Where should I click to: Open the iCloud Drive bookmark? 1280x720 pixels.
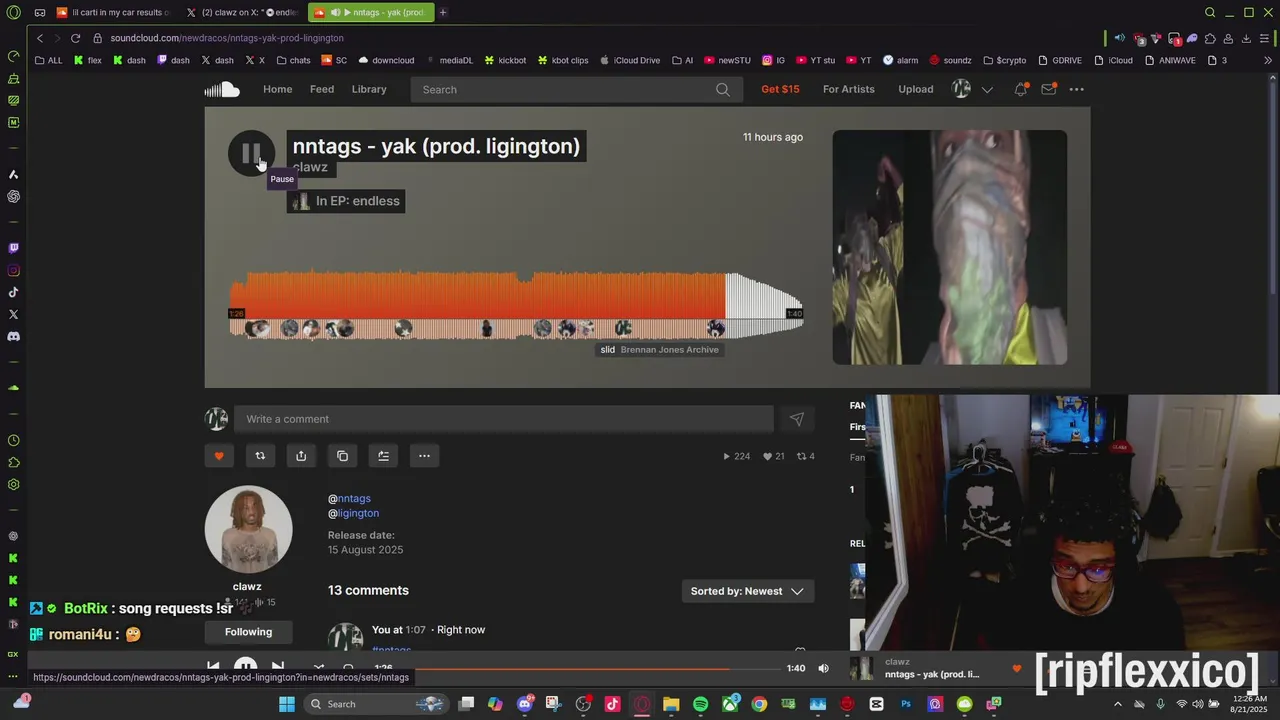click(630, 60)
